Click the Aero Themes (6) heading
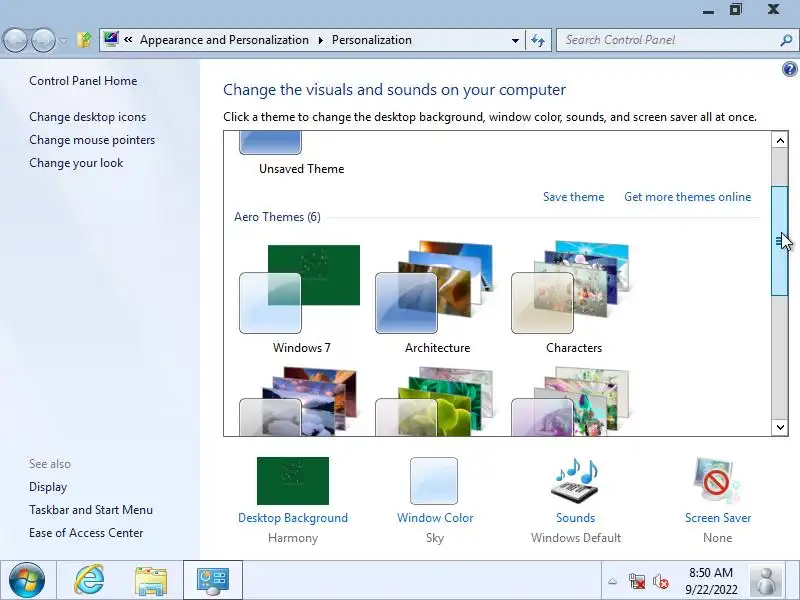 277,217
